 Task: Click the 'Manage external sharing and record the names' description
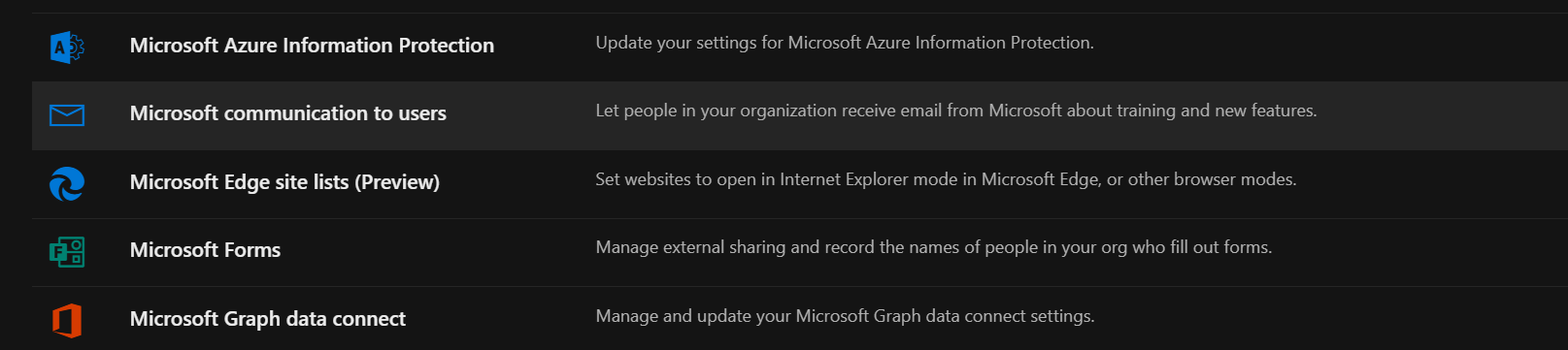tap(934, 247)
